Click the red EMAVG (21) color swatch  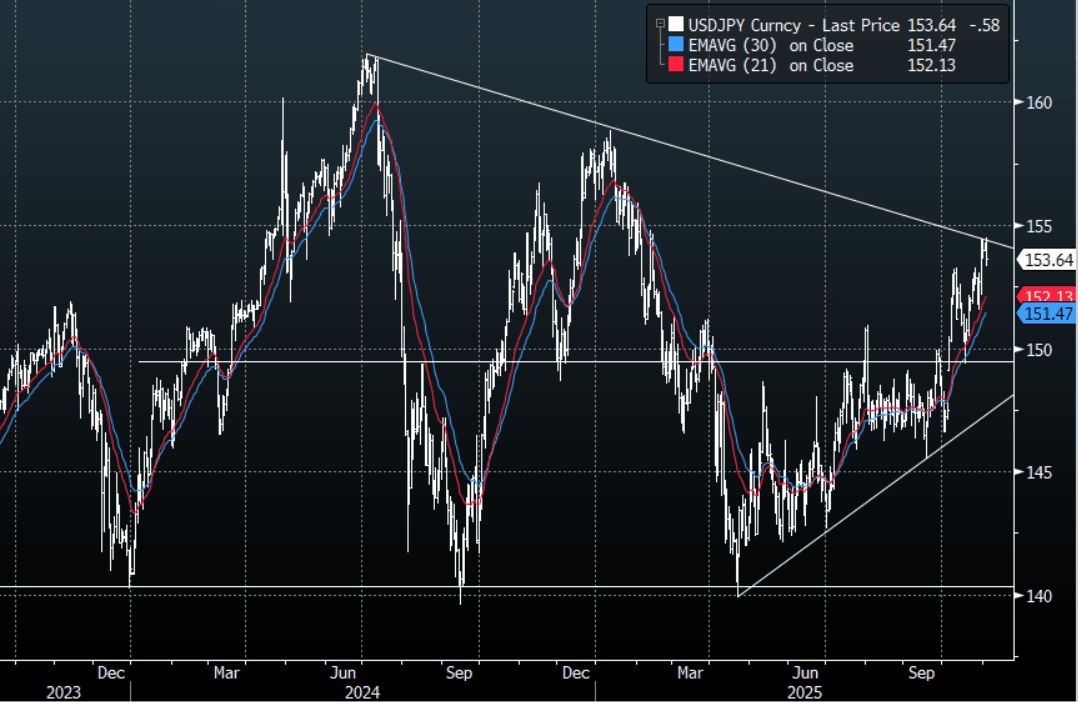pos(676,65)
